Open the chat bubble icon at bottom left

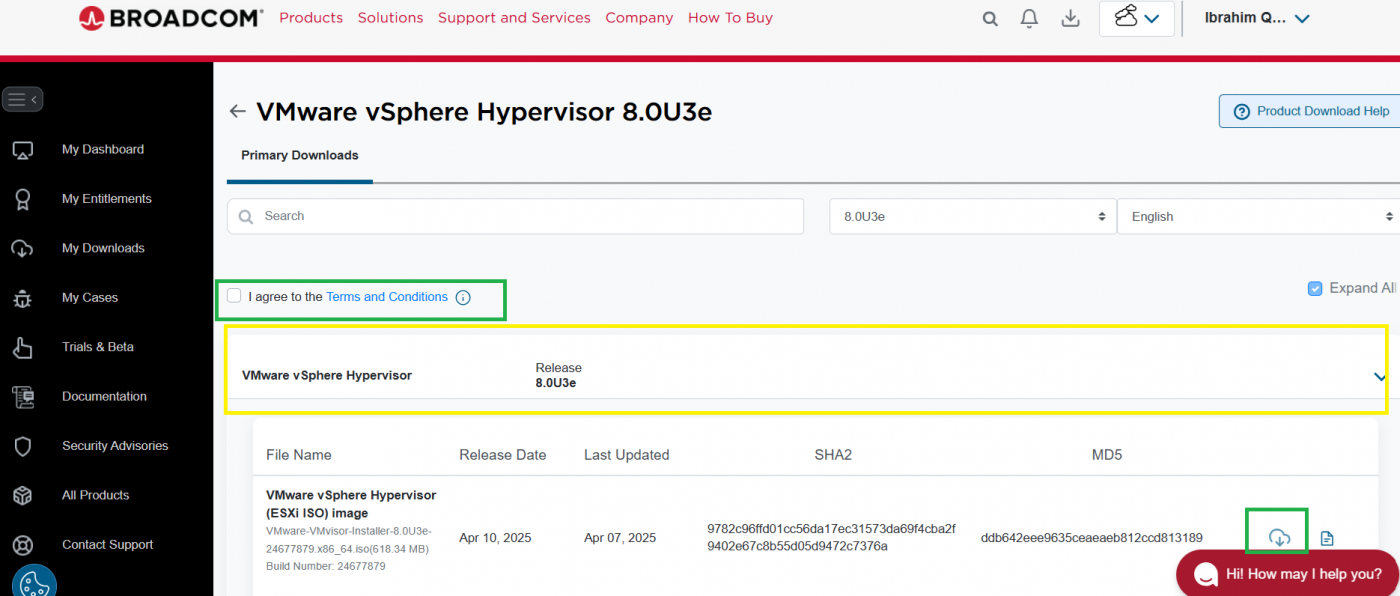click(x=34, y=581)
